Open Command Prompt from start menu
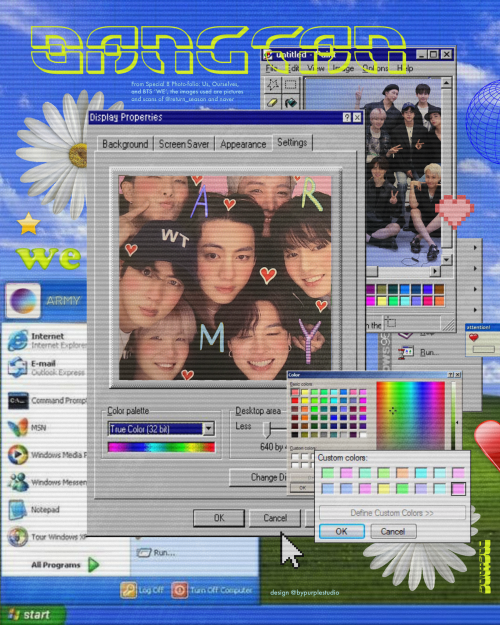Image resolution: width=500 pixels, height=625 pixels. tap(18, 400)
